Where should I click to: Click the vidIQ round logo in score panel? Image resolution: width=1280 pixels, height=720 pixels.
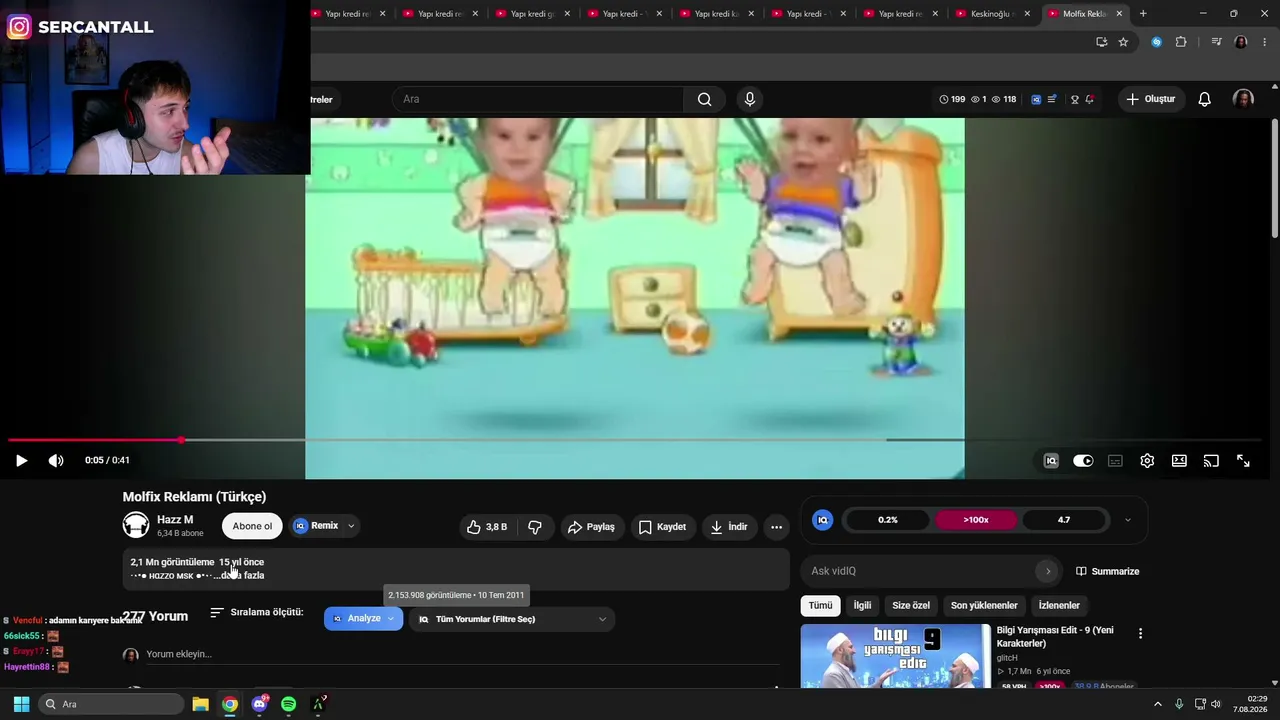[x=822, y=520]
